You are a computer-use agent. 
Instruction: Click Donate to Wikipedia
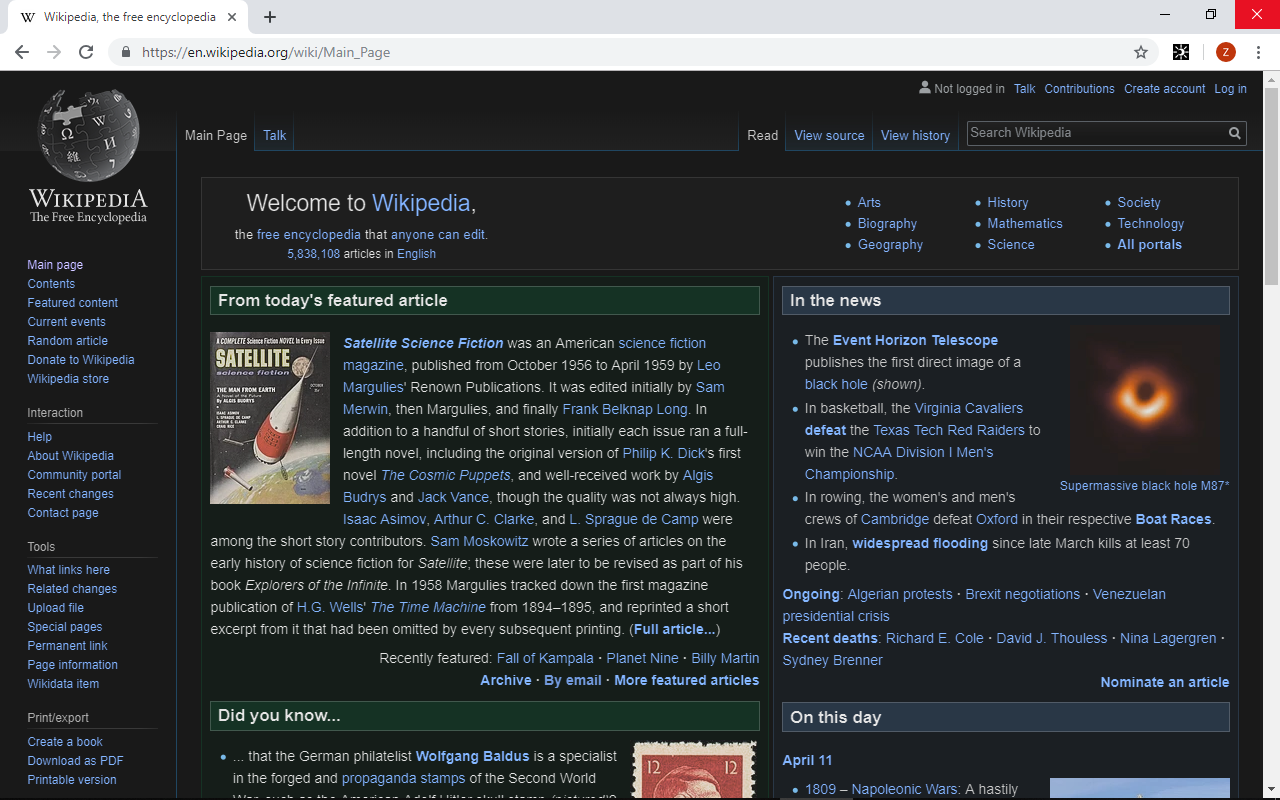click(x=81, y=360)
